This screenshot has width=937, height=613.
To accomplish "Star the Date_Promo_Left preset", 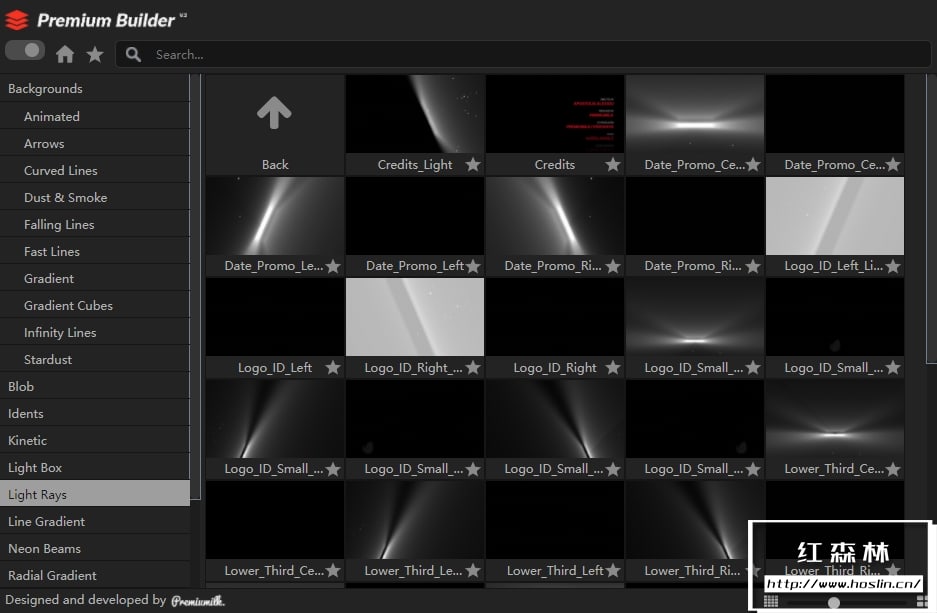I will point(473,266).
